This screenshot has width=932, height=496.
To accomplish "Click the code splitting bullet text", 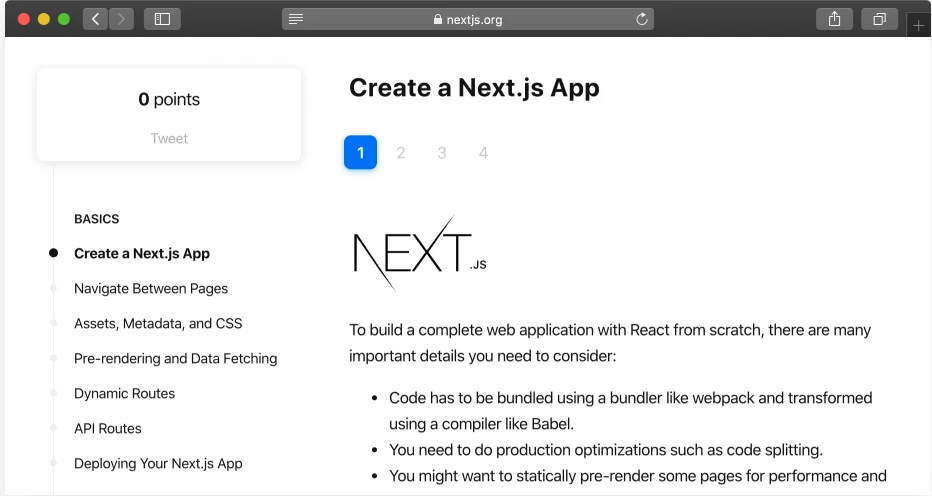I will (x=606, y=450).
